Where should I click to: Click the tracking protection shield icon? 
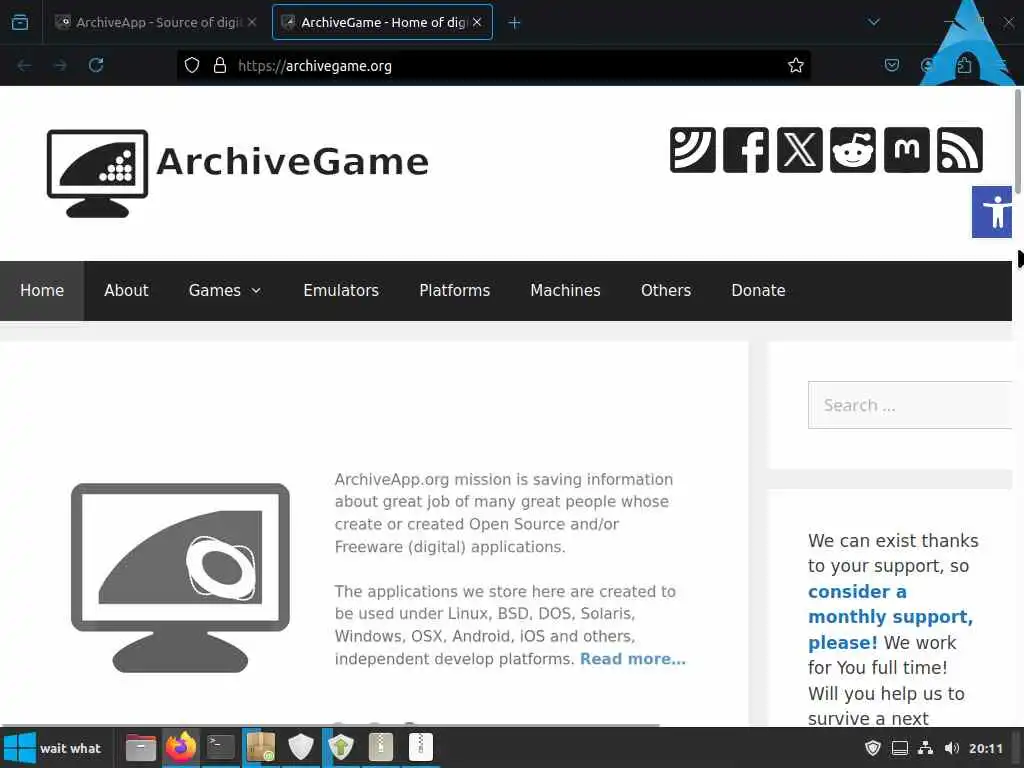point(191,65)
